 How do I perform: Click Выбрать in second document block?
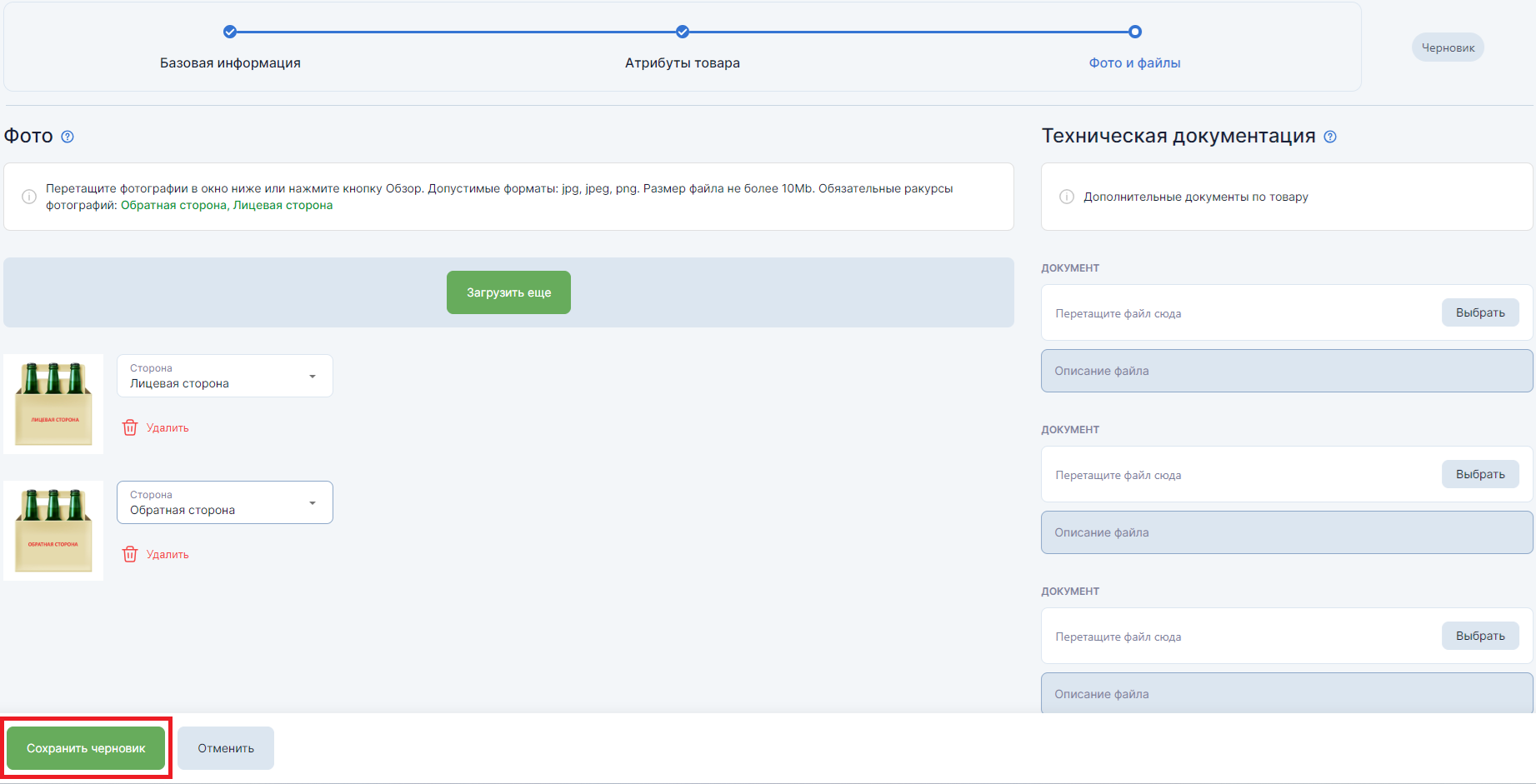pyautogui.click(x=1480, y=474)
